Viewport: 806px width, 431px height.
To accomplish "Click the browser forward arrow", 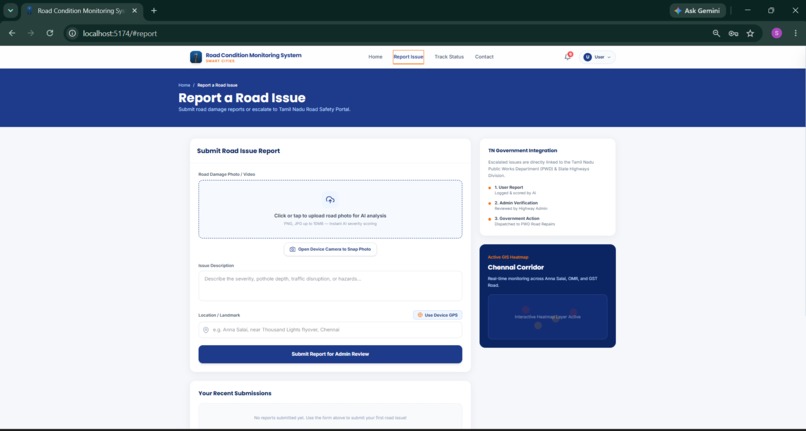I will point(31,33).
